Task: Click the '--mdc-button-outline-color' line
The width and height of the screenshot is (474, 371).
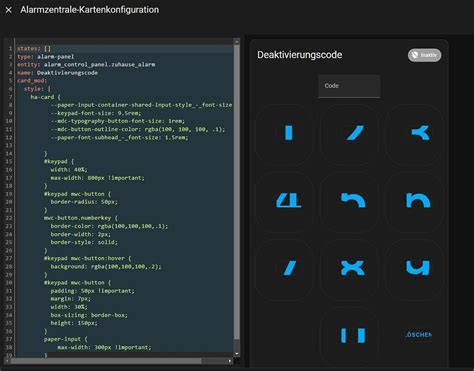Action: click(x=138, y=129)
